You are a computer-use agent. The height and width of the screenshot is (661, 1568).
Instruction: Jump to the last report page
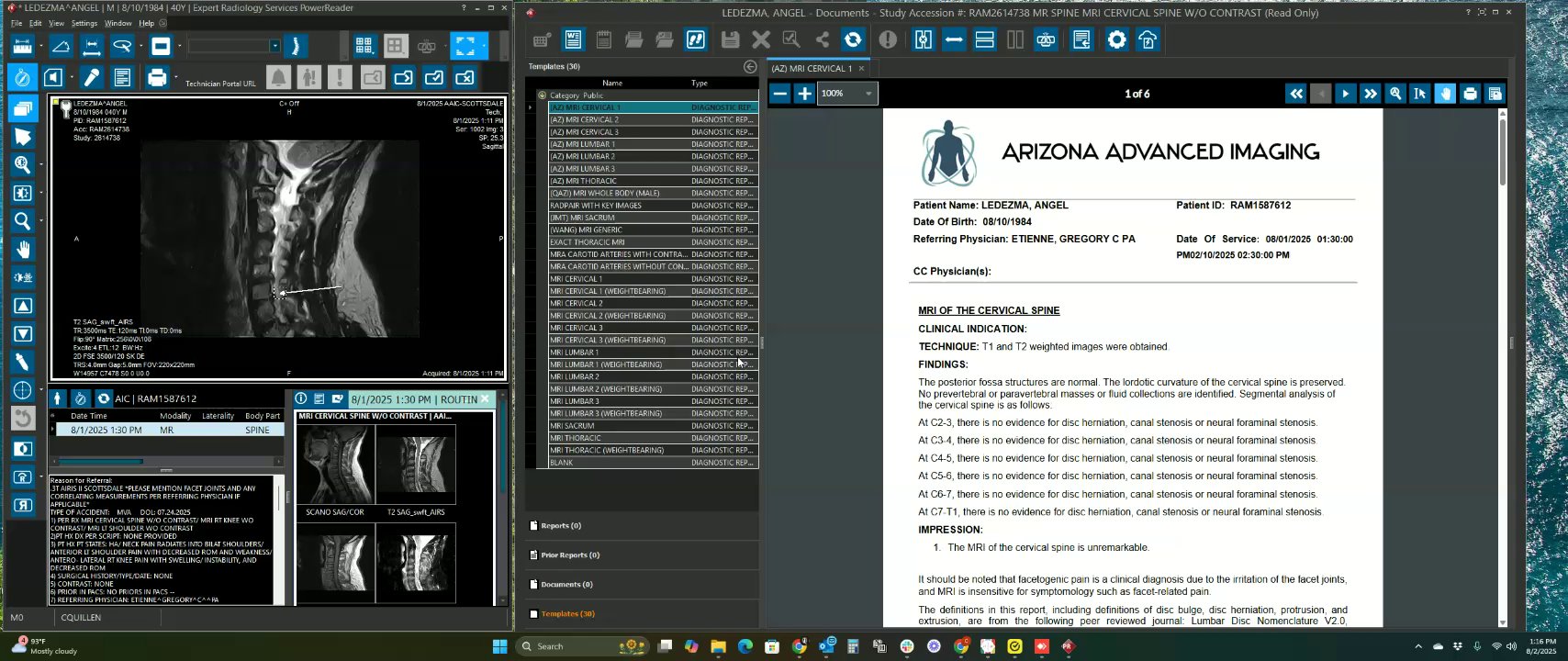pos(1371,94)
